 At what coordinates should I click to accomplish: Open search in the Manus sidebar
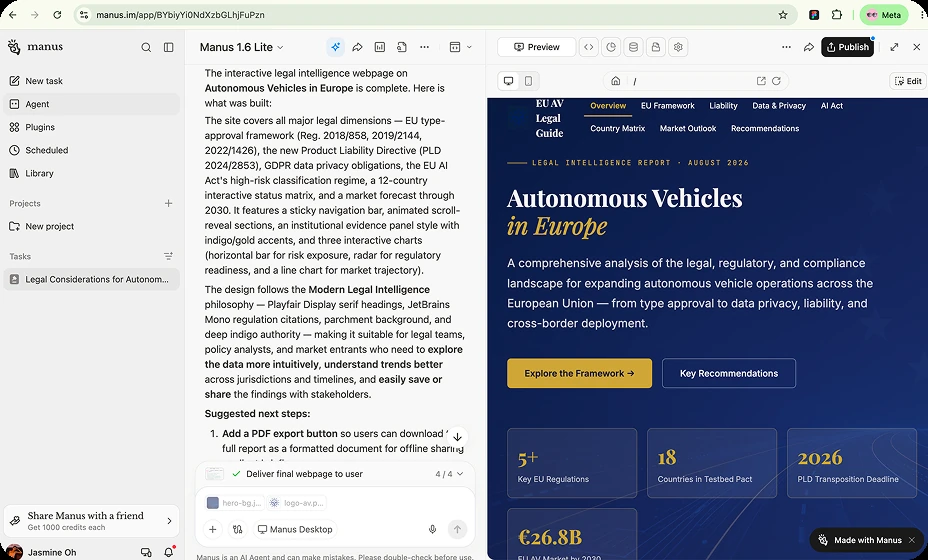[x=146, y=47]
